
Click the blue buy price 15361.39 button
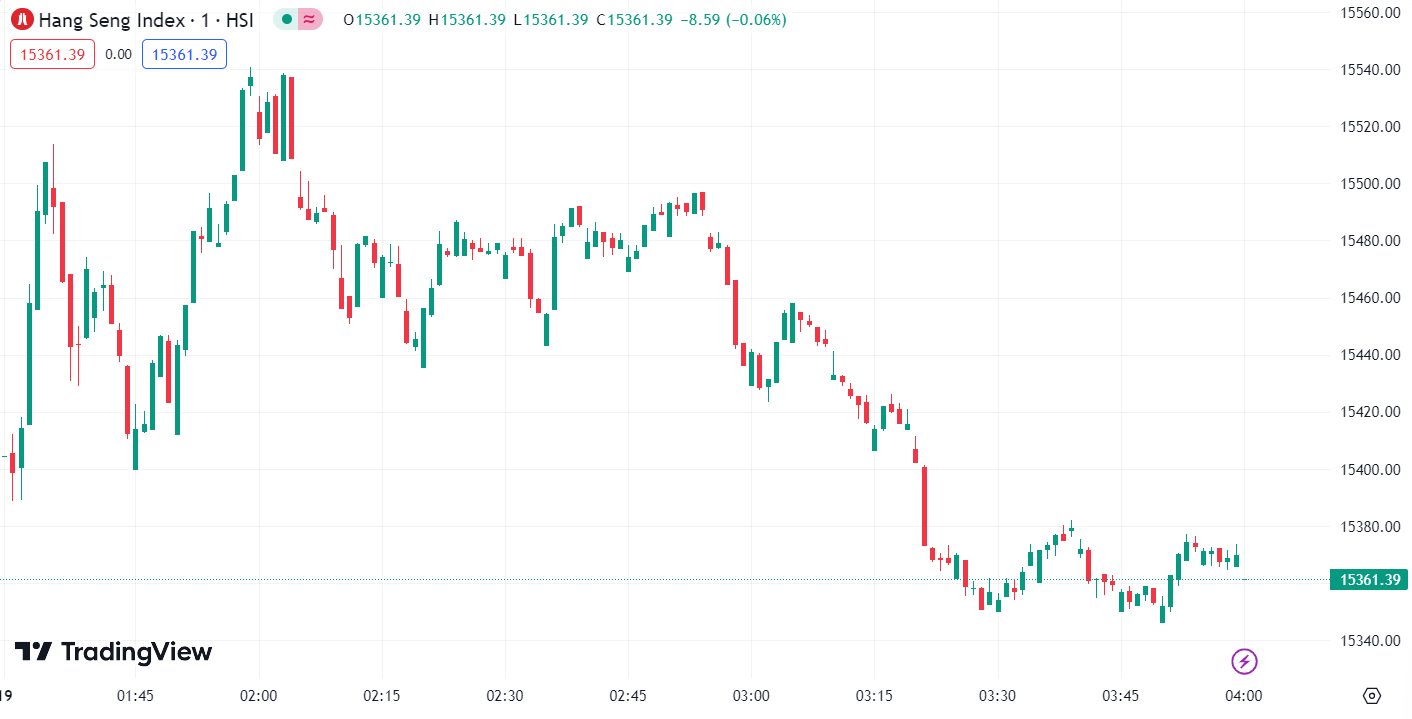click(184, 54)
